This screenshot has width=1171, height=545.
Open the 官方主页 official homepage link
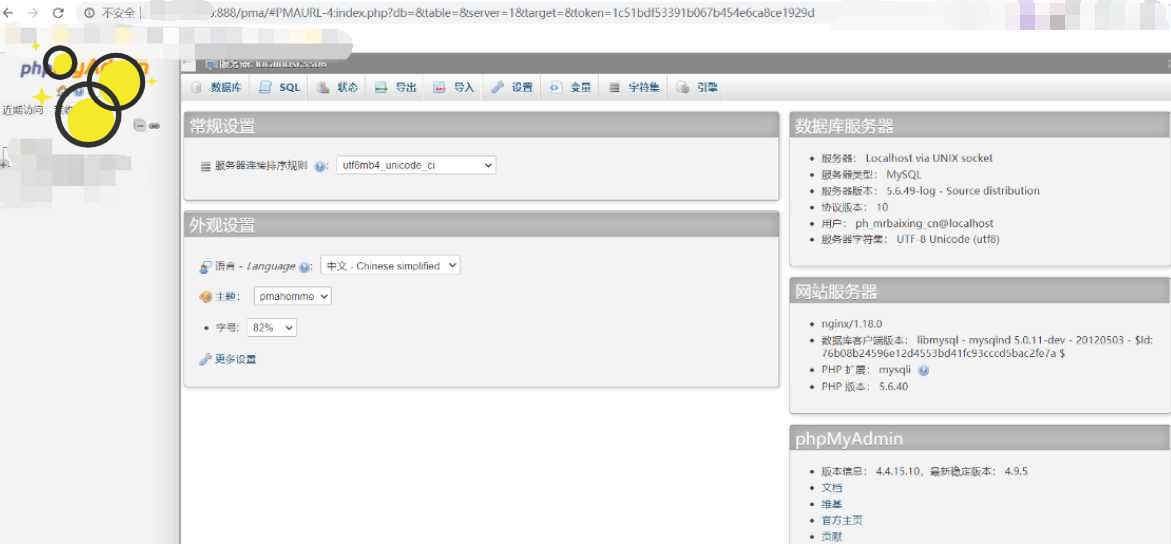pyautogui.click(x=842, y=520)
